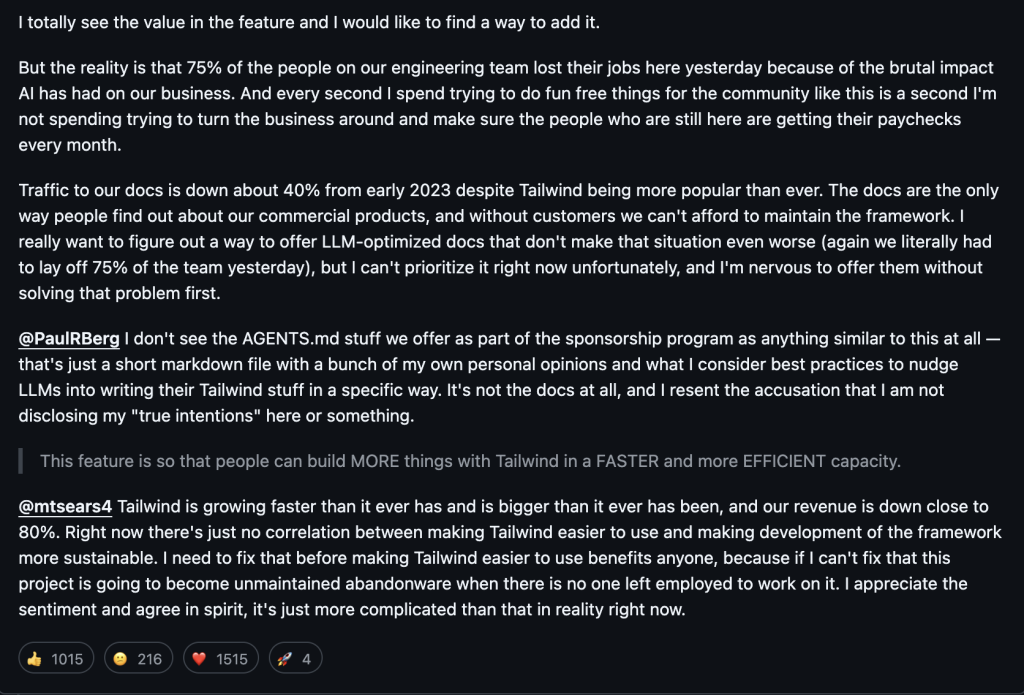This screenshot has height=695, width=1024.
Task: Click the confused face reaction with 216
Action: tap(138, 658)
